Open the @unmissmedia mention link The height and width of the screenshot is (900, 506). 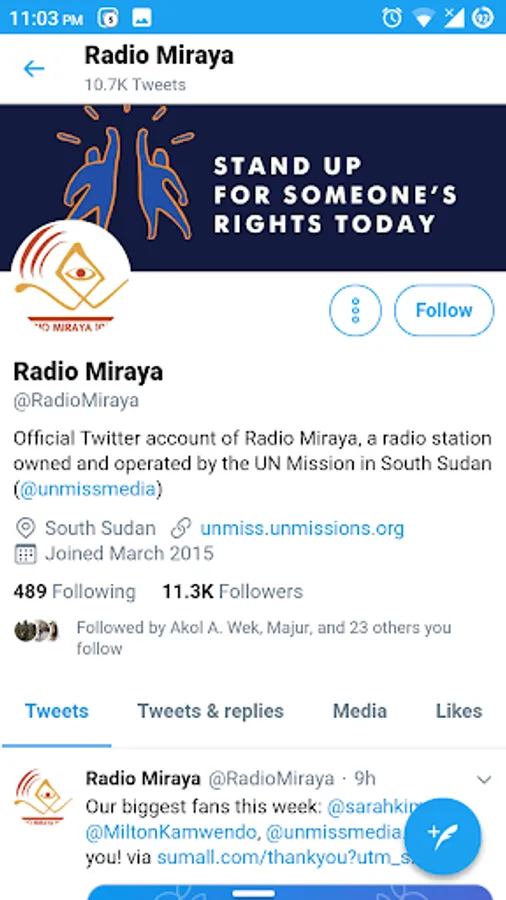coord(88,490)
